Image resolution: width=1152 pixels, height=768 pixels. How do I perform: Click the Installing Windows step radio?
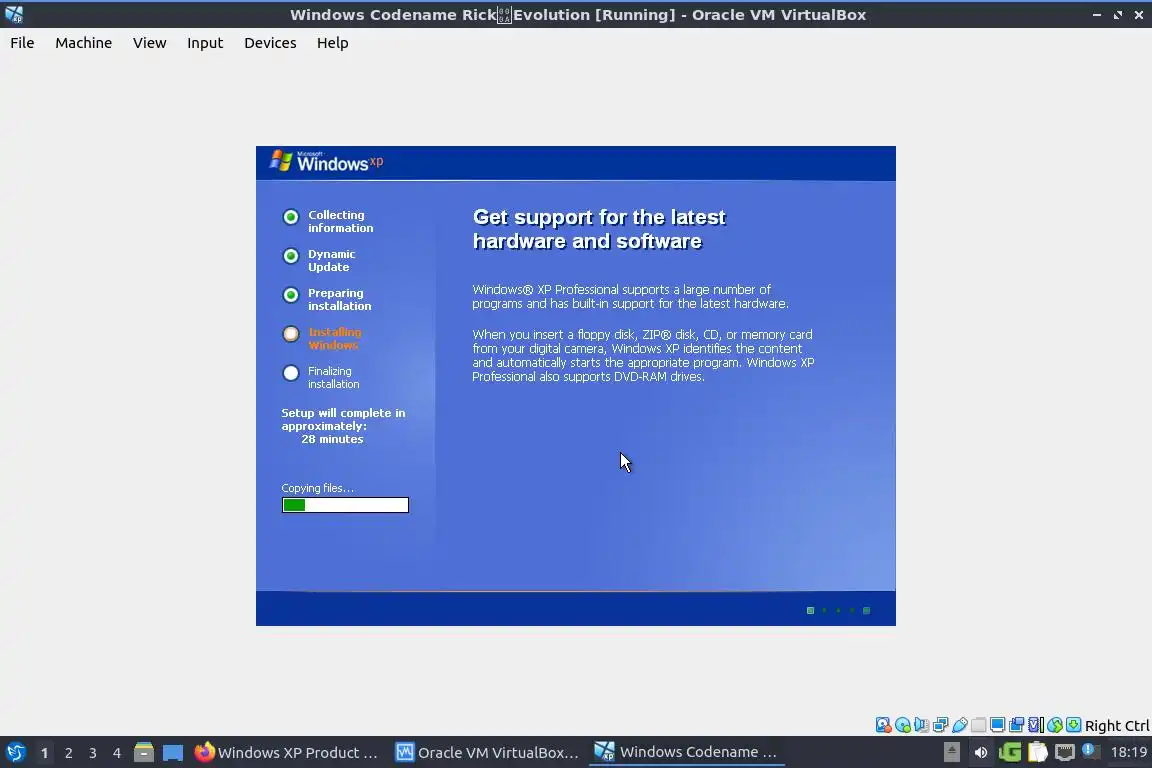coord(291,334)
